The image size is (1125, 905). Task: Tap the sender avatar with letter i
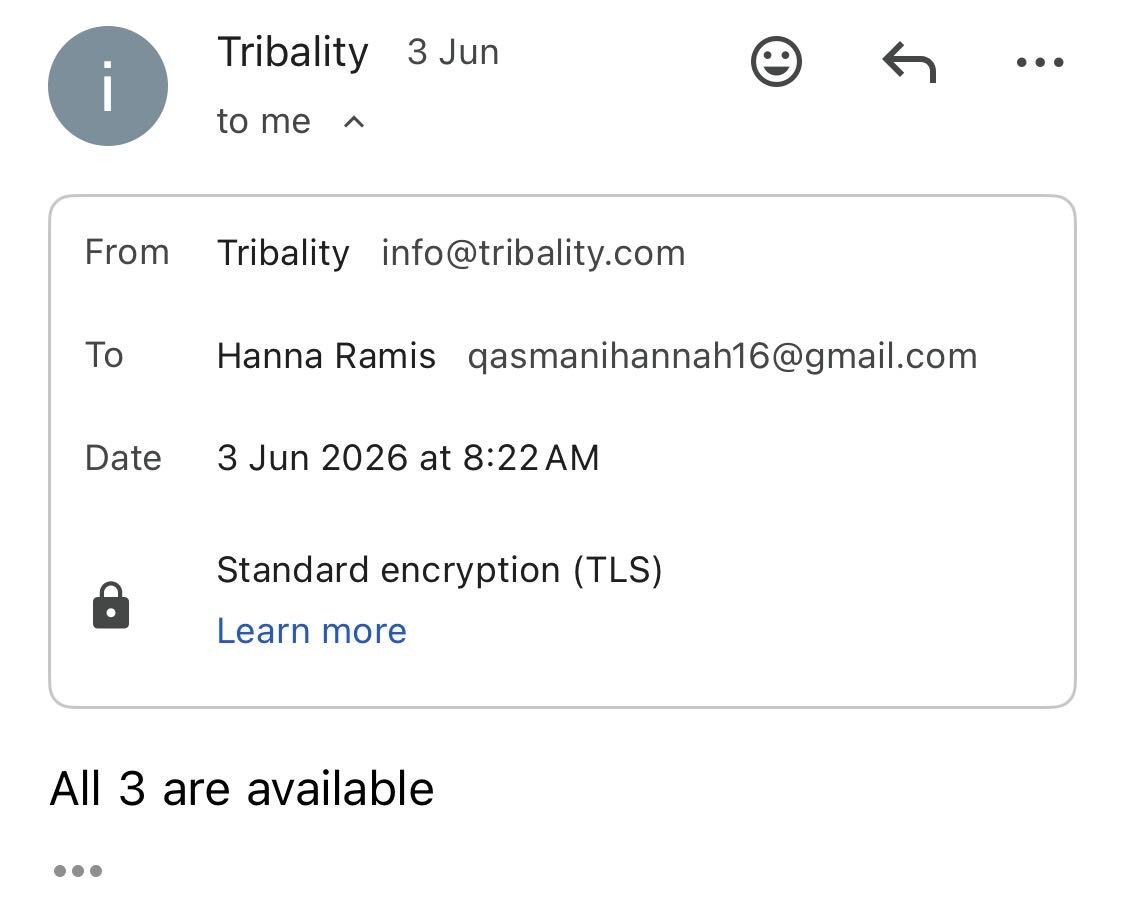[x=108, y=86]
